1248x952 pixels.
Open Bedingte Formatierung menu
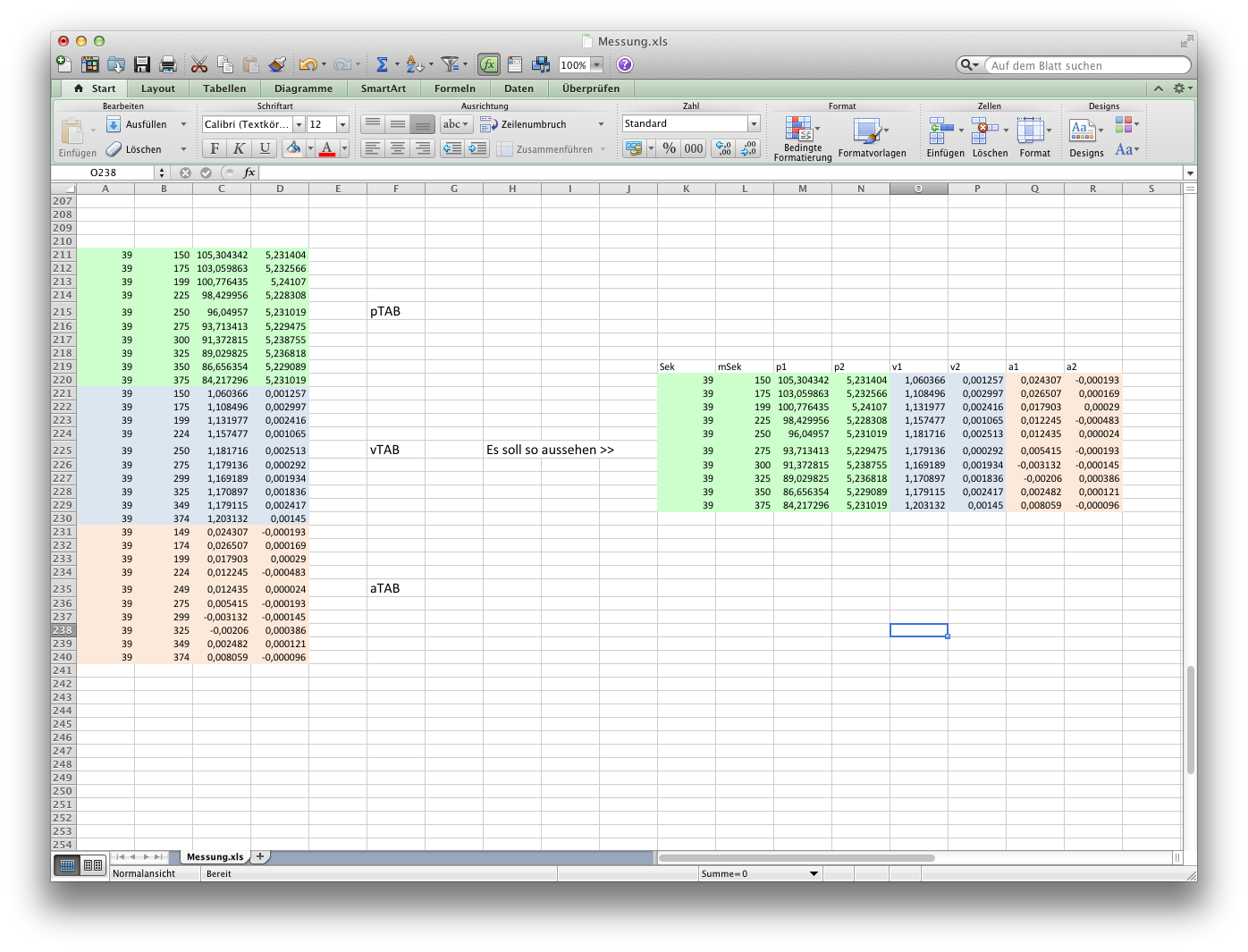coord(803,139)
